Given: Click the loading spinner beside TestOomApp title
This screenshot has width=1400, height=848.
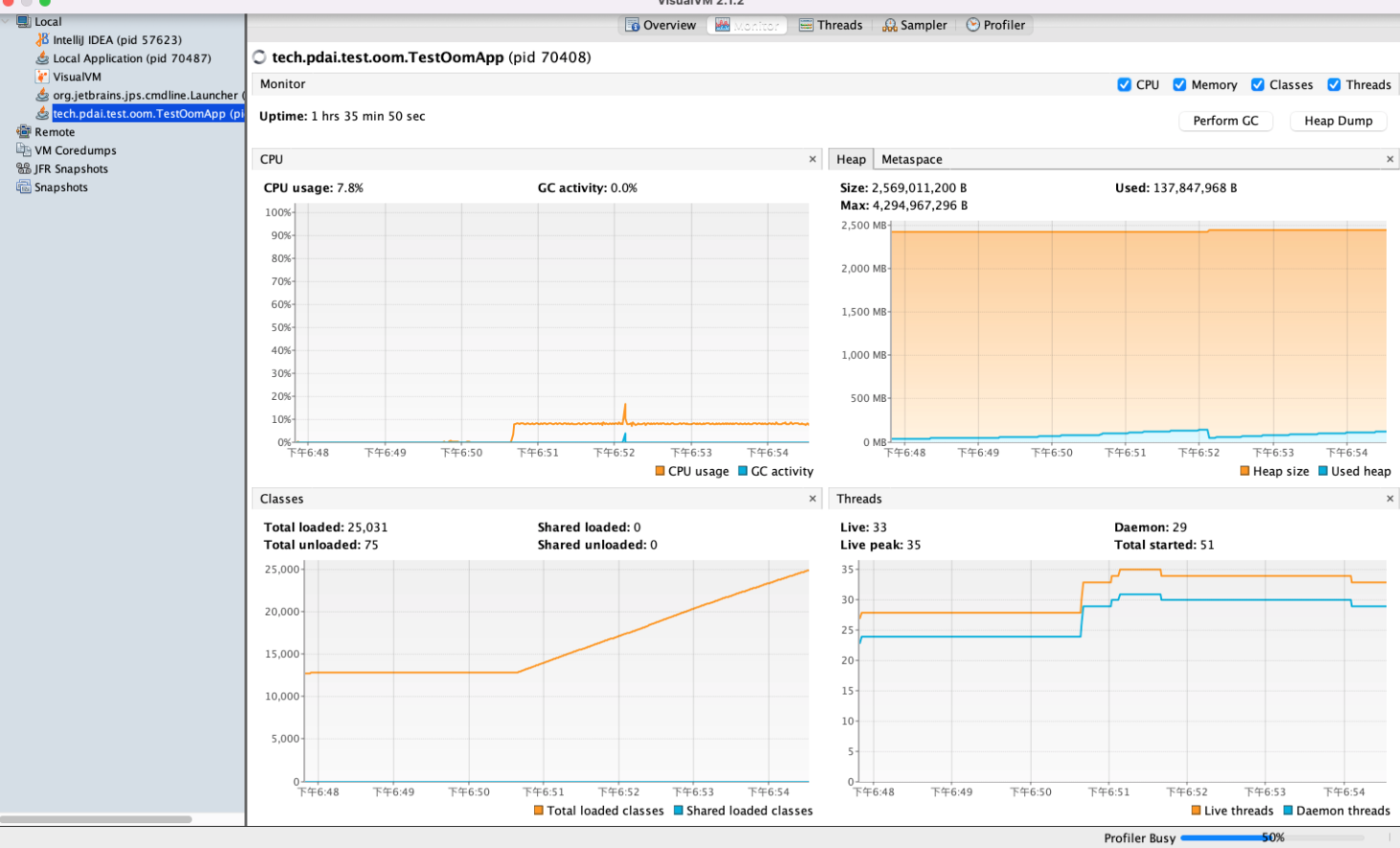Looking at the screenshot, I should tap(259, 58).
